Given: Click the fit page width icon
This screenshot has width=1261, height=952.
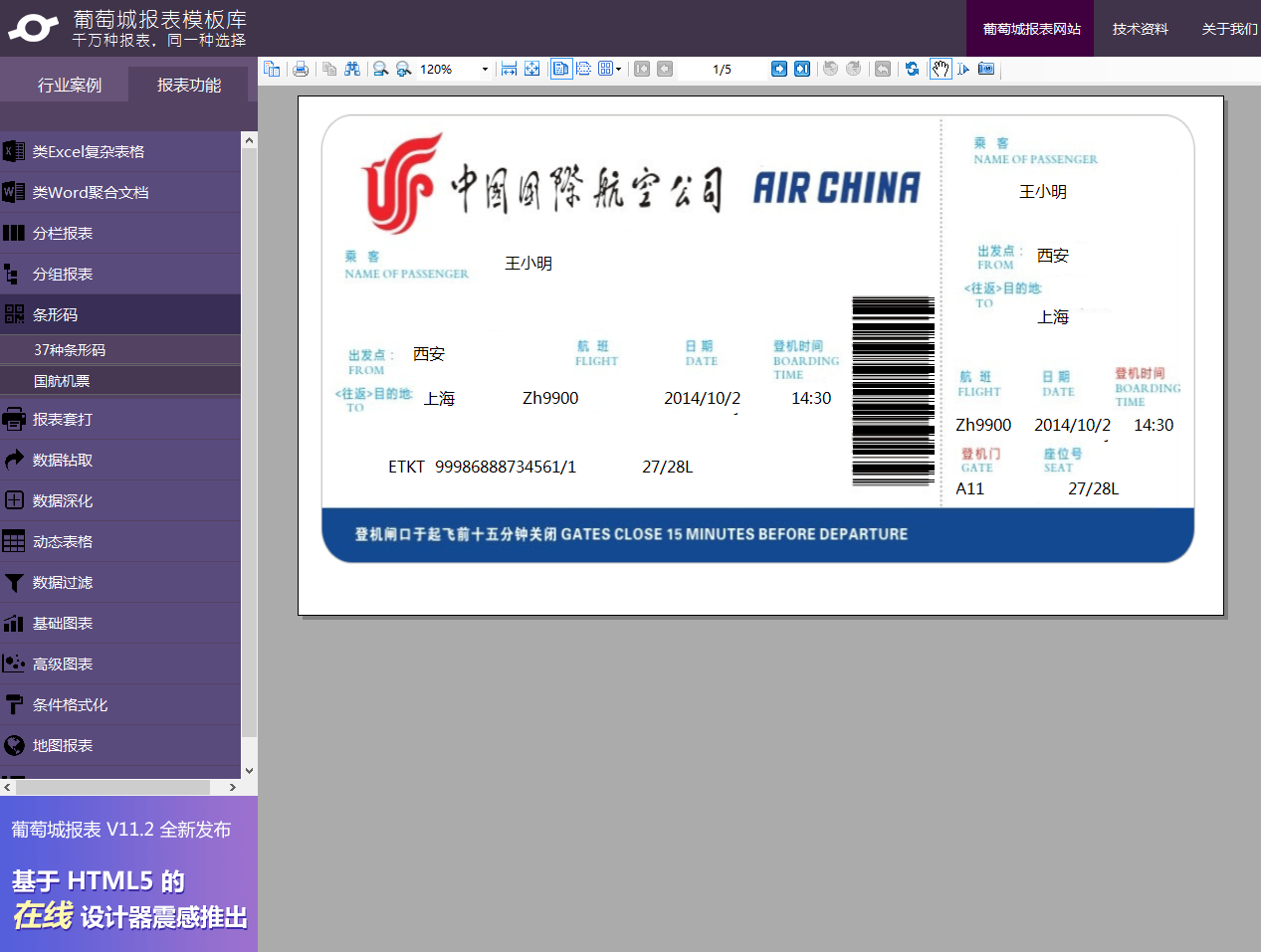Looking at the screenshot, I should pyautogui.click(x=509, y=69).
